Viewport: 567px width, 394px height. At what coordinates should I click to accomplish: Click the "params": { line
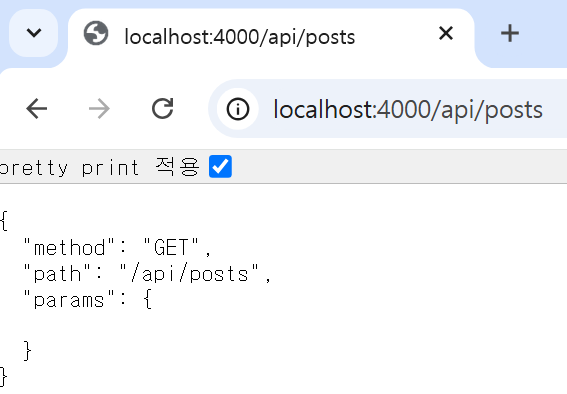88,300
